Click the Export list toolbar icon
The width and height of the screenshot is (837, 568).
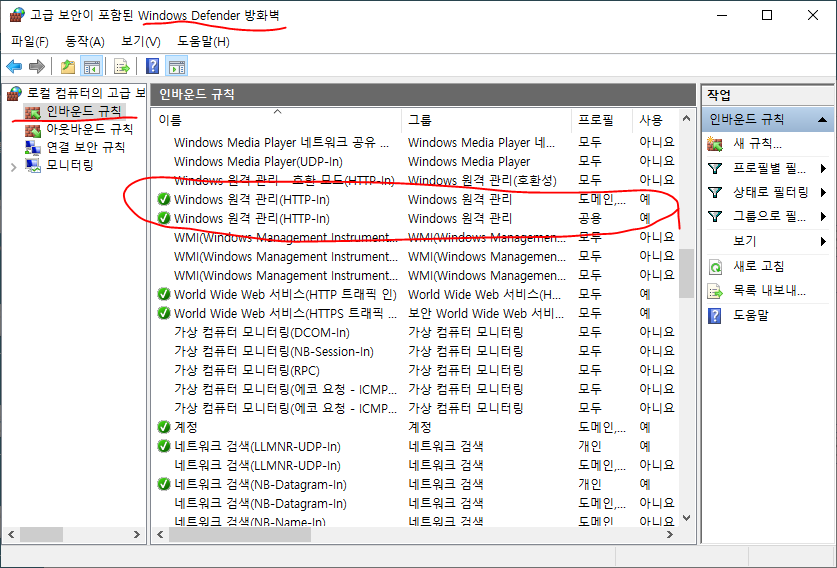[x=122, y=67]
